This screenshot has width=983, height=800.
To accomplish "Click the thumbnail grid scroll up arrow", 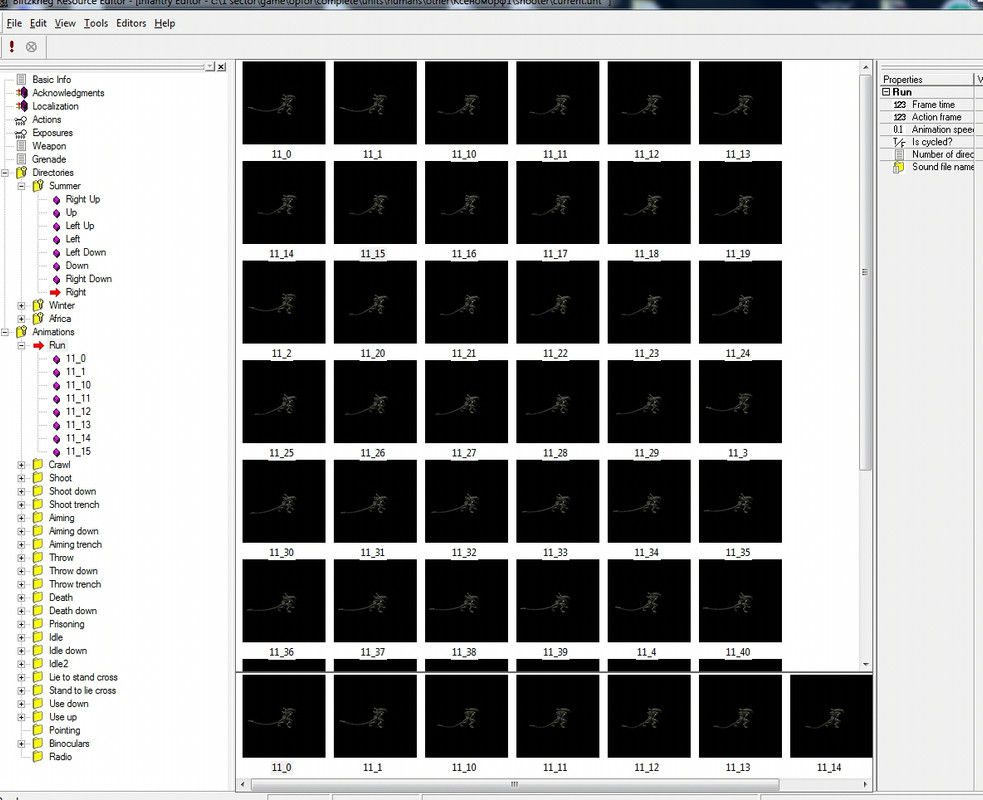I will (x=865, y=67).
